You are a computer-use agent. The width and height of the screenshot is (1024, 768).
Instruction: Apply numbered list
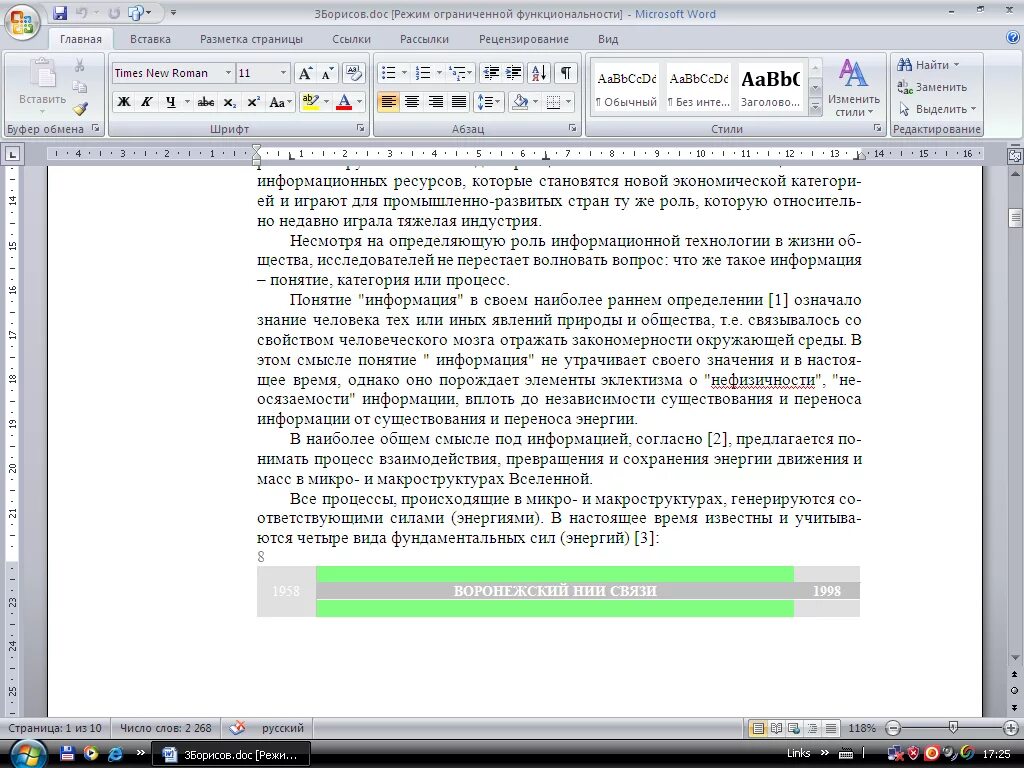[423, 73]
